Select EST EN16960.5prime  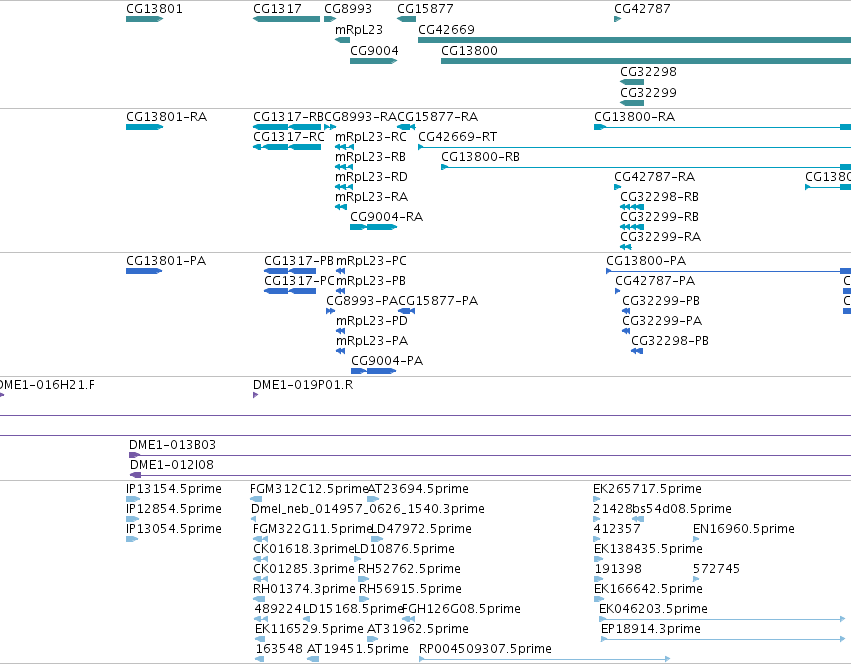pyautogui.click(x=744, y=529)
